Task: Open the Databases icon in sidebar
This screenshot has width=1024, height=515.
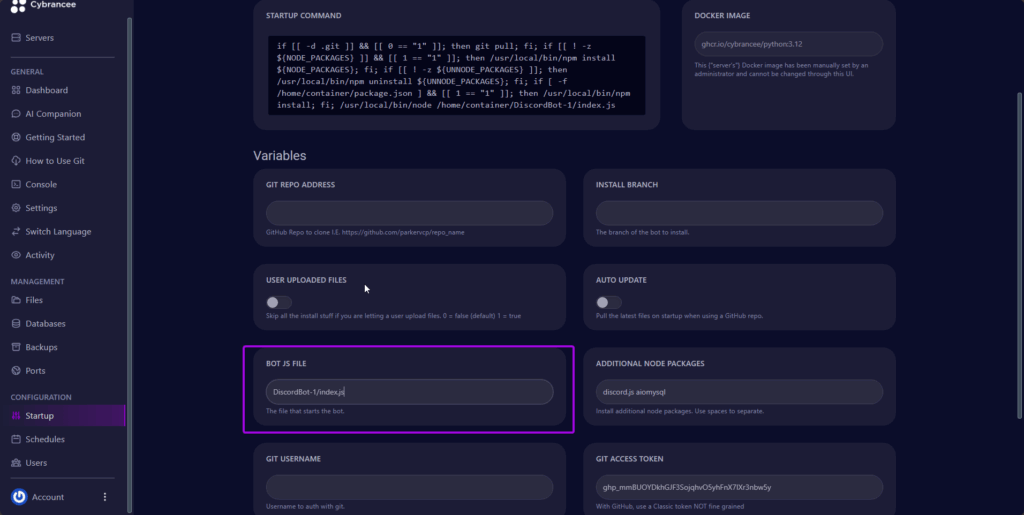Action: coord(16,324)
